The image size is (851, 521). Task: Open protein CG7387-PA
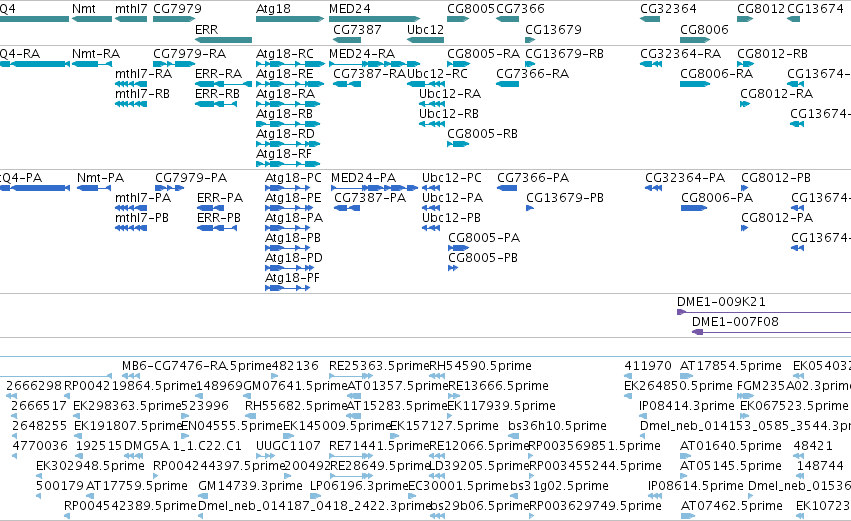(x=347, y=208)
